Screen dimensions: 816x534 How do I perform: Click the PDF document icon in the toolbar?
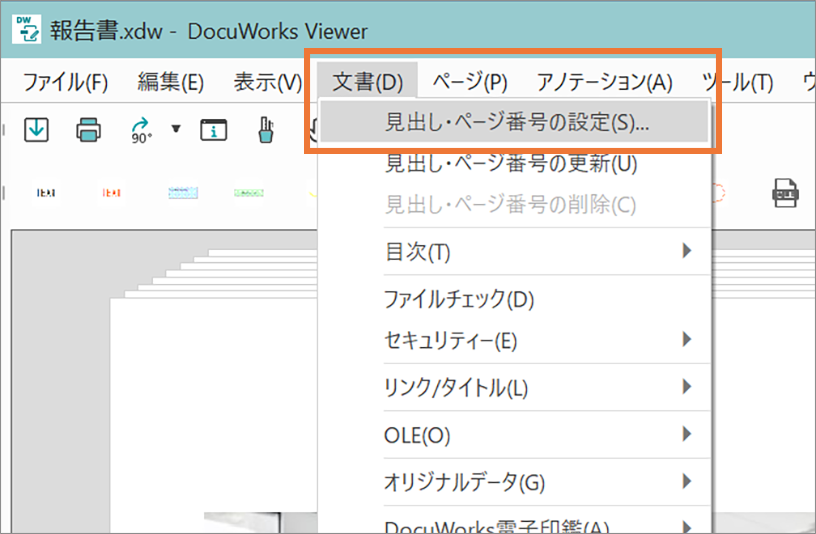click(785, 193)
